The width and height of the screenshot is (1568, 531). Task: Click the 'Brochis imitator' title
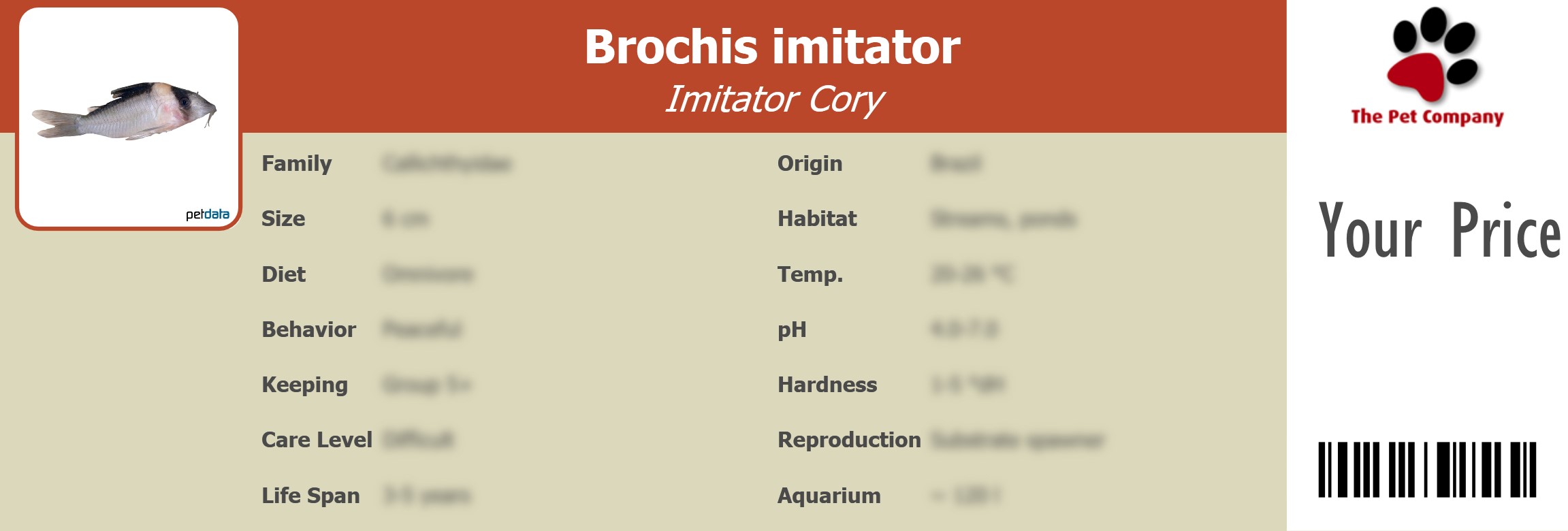tap(772, 47)
